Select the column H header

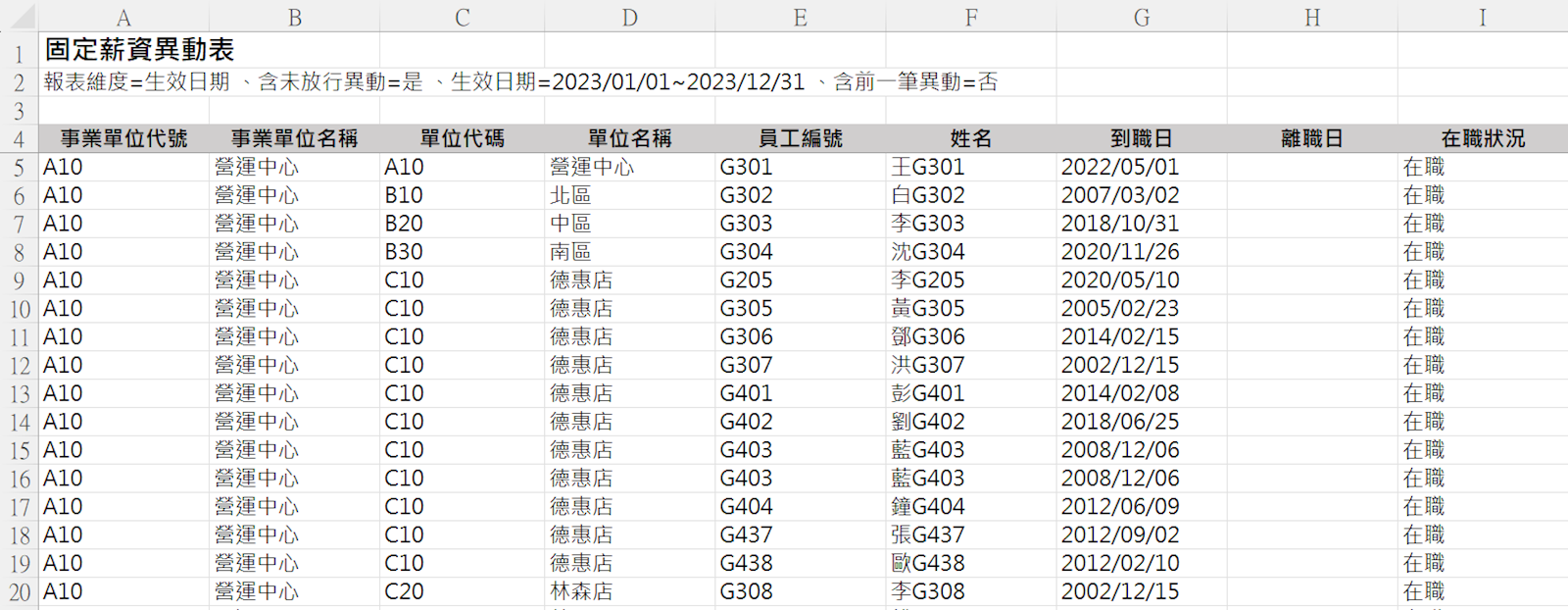[x=1312, y=17]
